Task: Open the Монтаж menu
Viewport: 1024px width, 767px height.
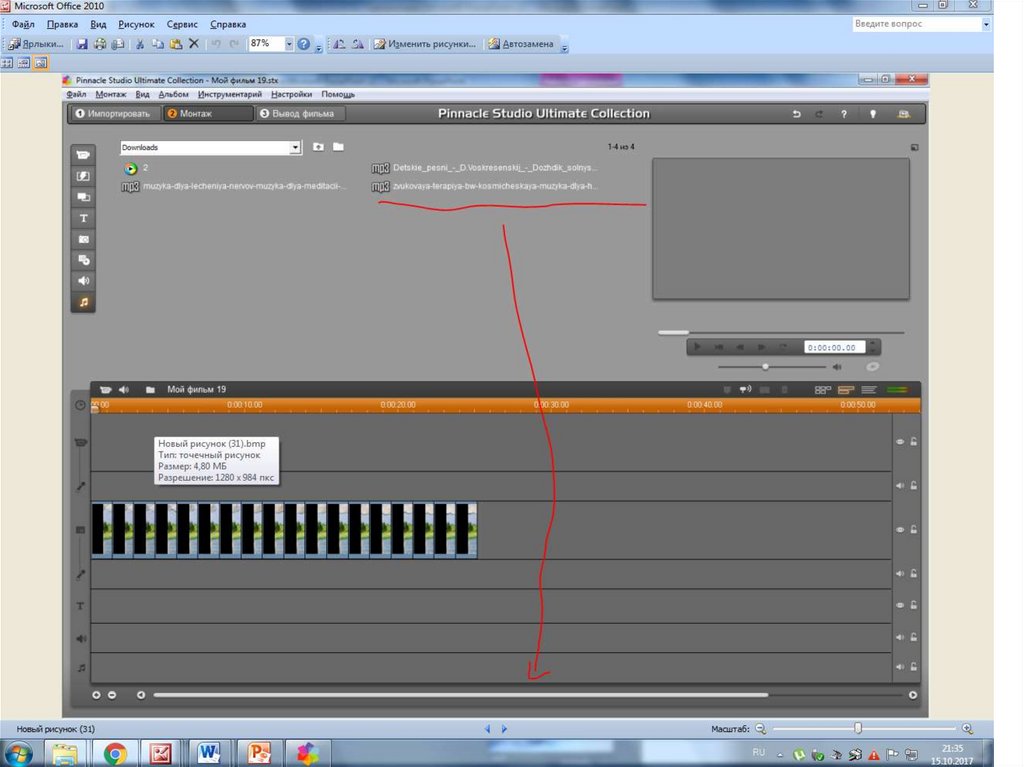Action: (110, 94)
